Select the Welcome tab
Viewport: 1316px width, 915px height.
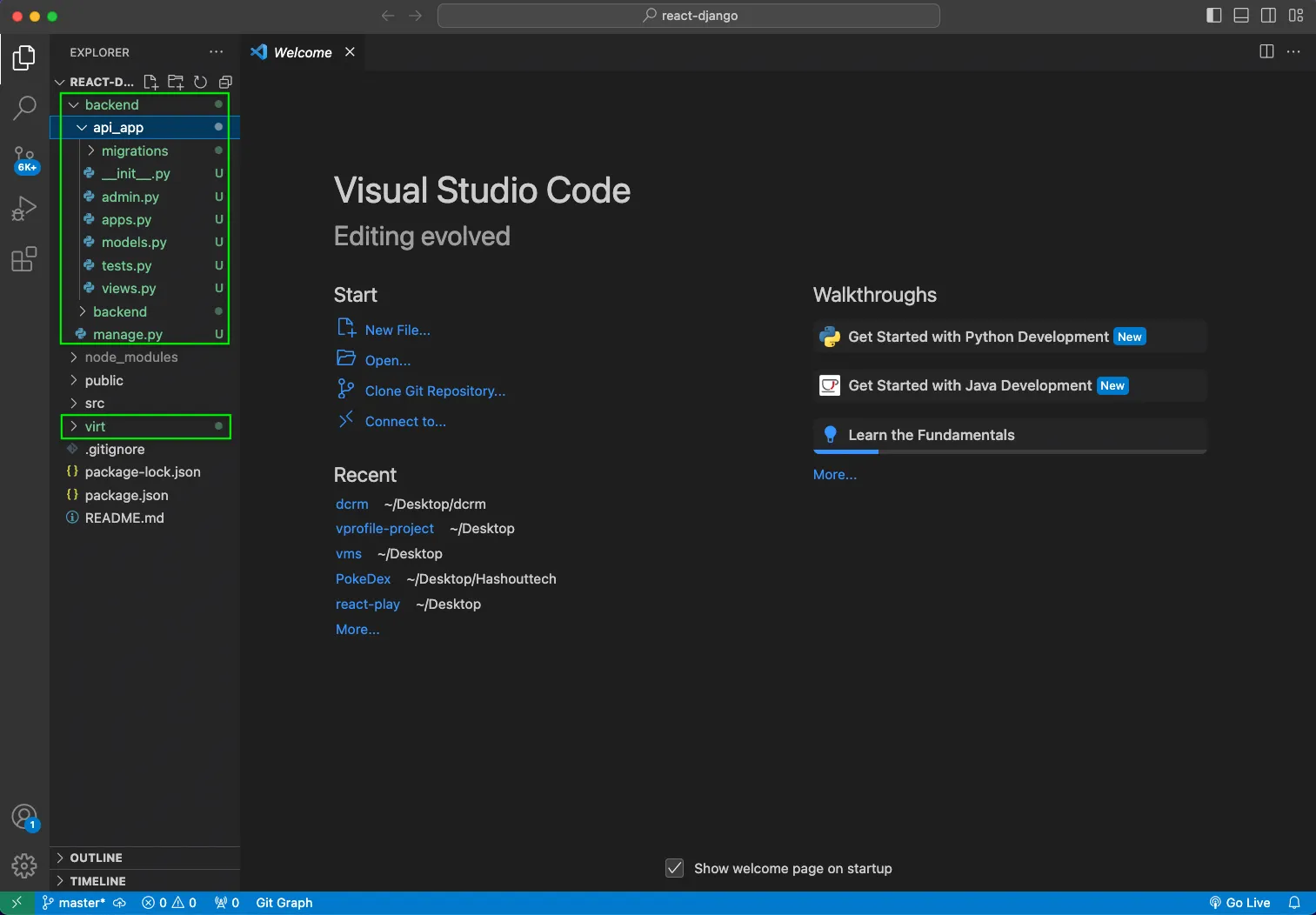[303, 52]
